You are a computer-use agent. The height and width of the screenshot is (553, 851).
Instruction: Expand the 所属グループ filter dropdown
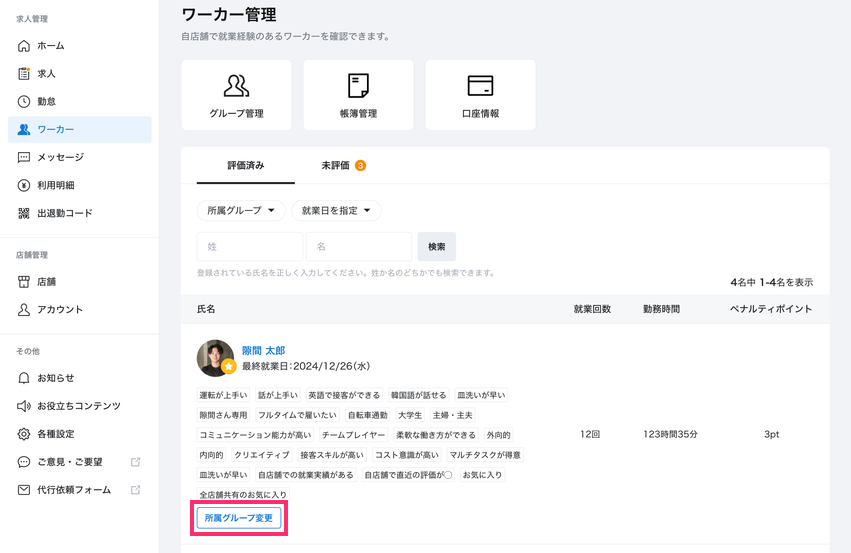click(x=239, y=211)
